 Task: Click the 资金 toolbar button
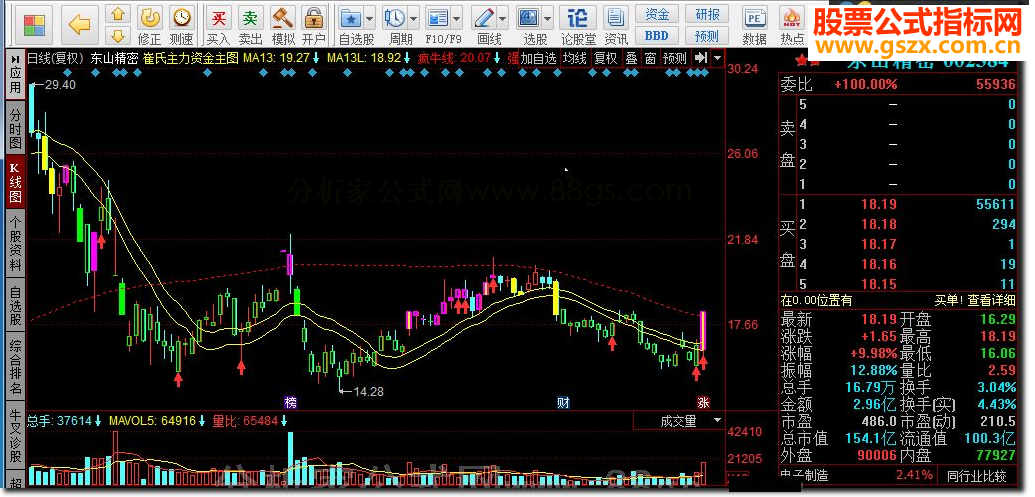pyautogui.click(x=656, y=14)
